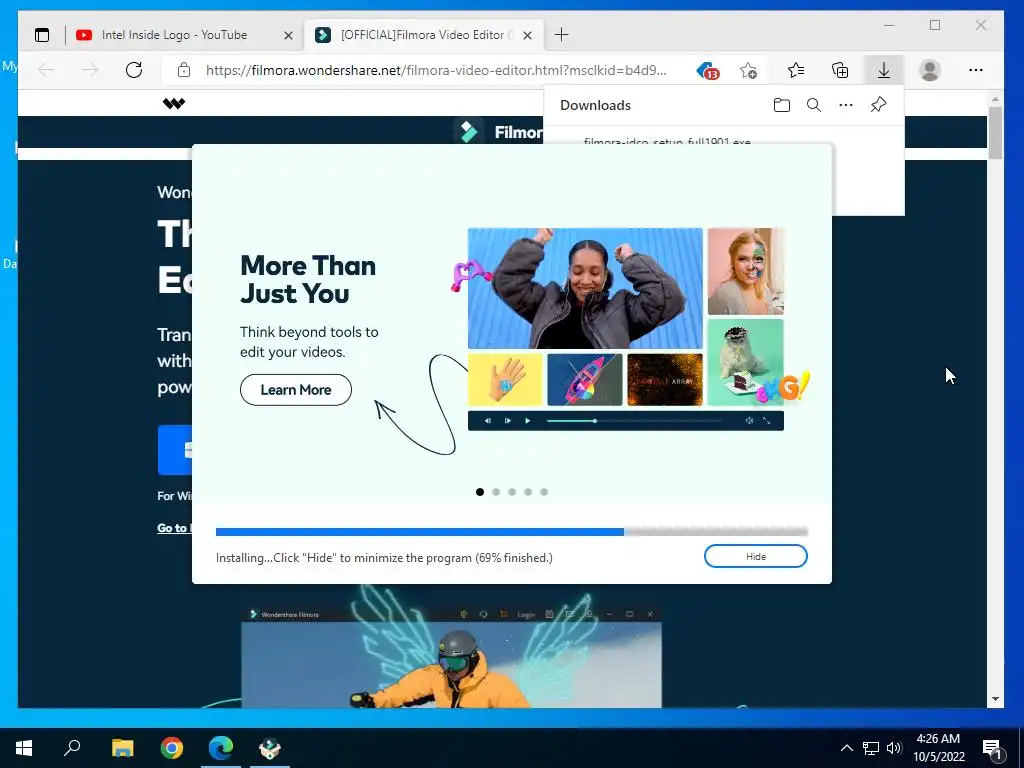Viewport: 1024px width, 768px height.
Task: Click Hide to minimize the installer
Action: (756, 556)
